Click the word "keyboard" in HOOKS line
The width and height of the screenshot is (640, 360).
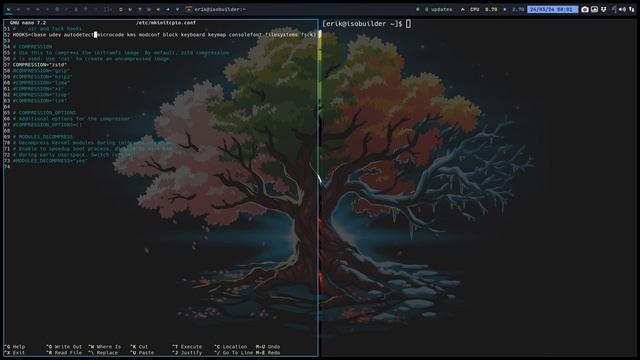tap(193, 35)
